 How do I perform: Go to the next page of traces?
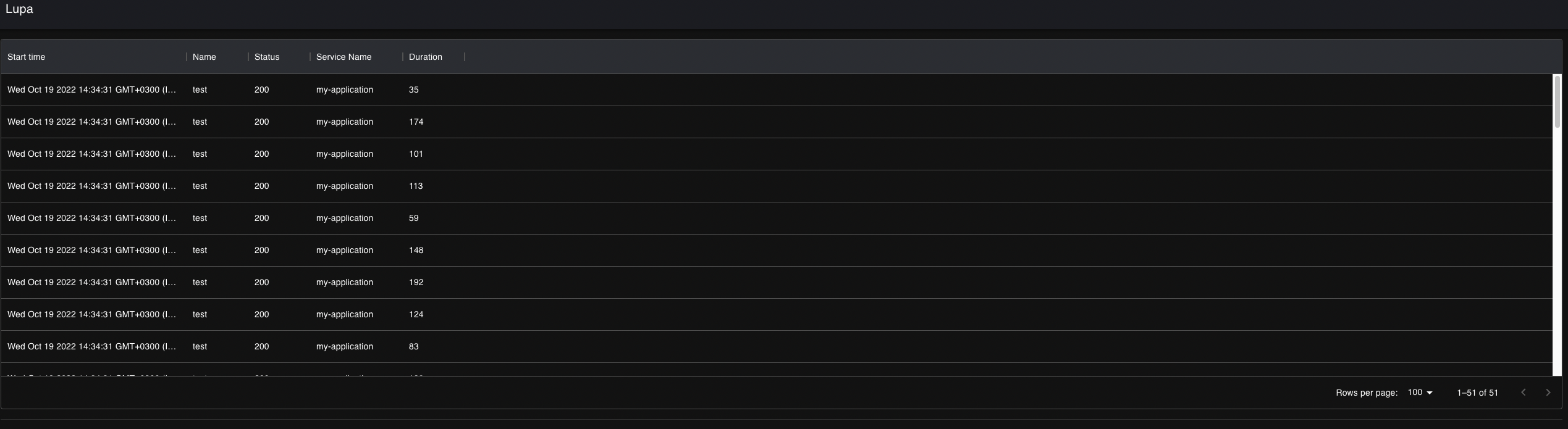tap(1548, 392)
